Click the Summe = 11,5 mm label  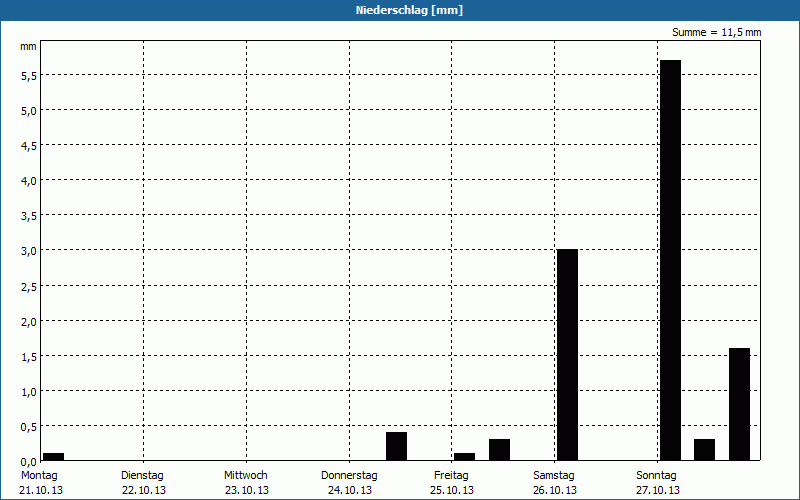pyautogui.click(x=716, y=32)
